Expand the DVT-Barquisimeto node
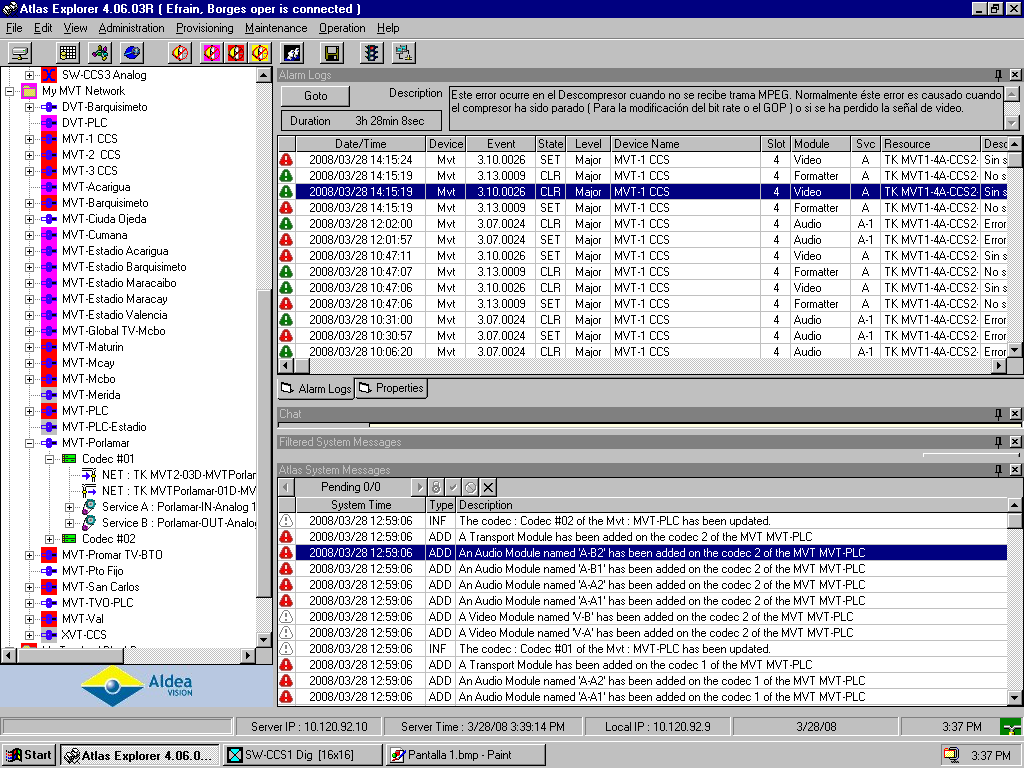The height and width of the screenshot is (768, 1024). (29, 107)
